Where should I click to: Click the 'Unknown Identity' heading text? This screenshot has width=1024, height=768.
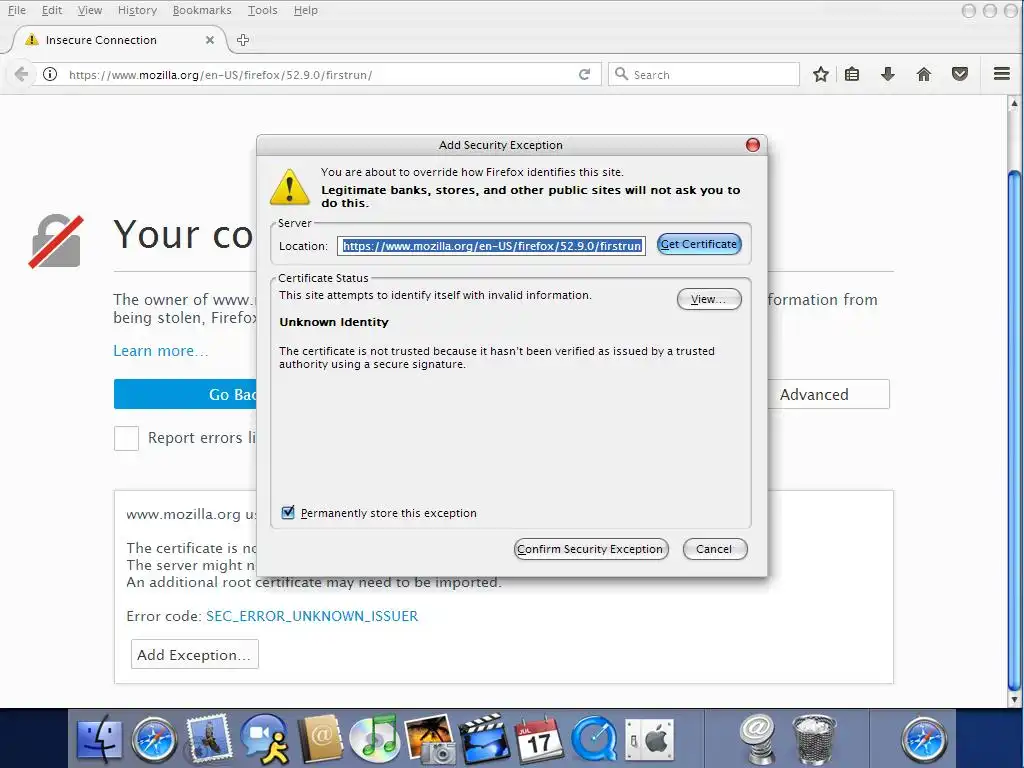tap(334, 322)
